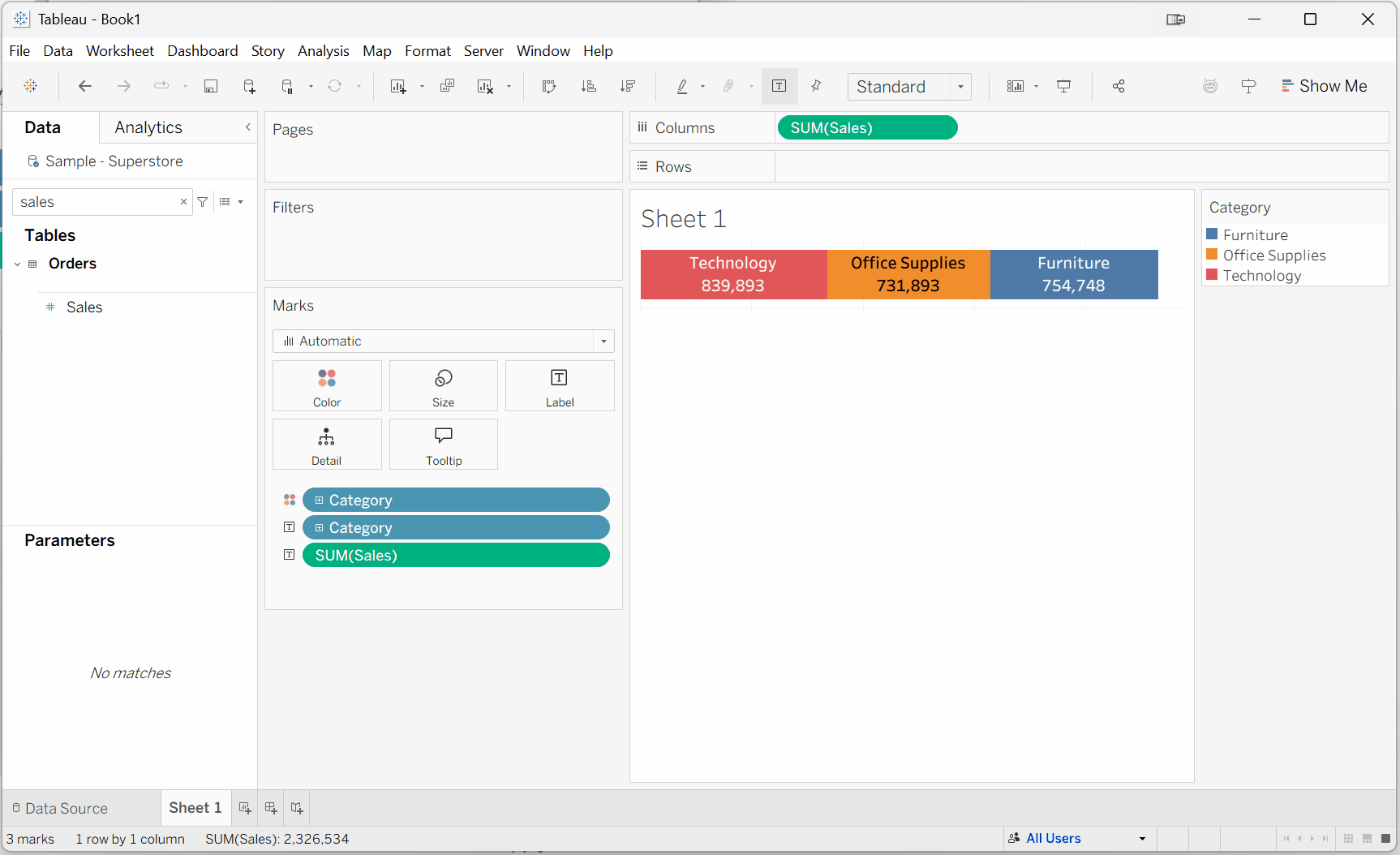This screenshot has width=1400, height=855.
Task: Sort ascending using the toolbar icon
Action: point(589,86)
